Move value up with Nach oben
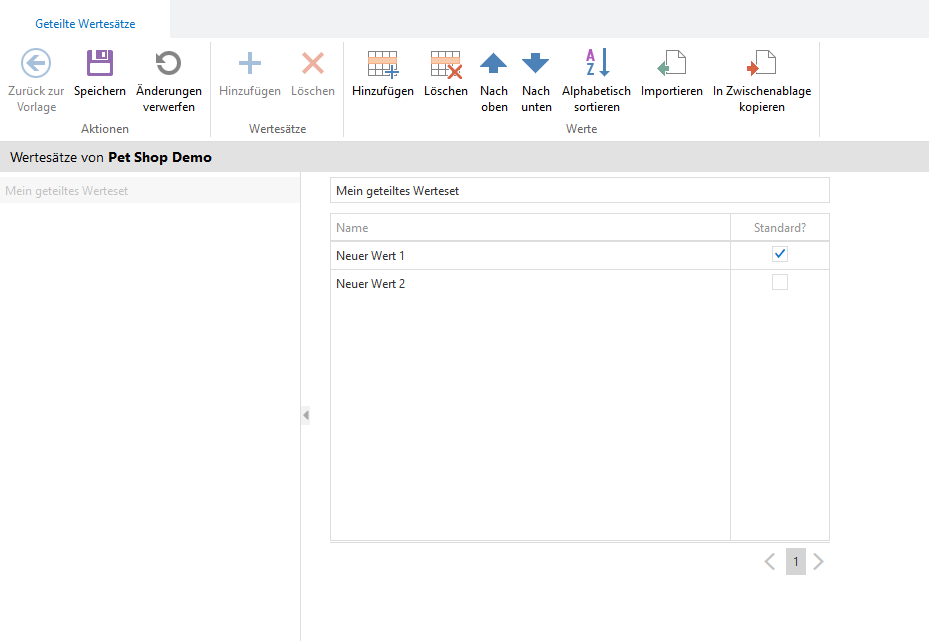This screenshot has height=641, width=929. tap(494, 65)
